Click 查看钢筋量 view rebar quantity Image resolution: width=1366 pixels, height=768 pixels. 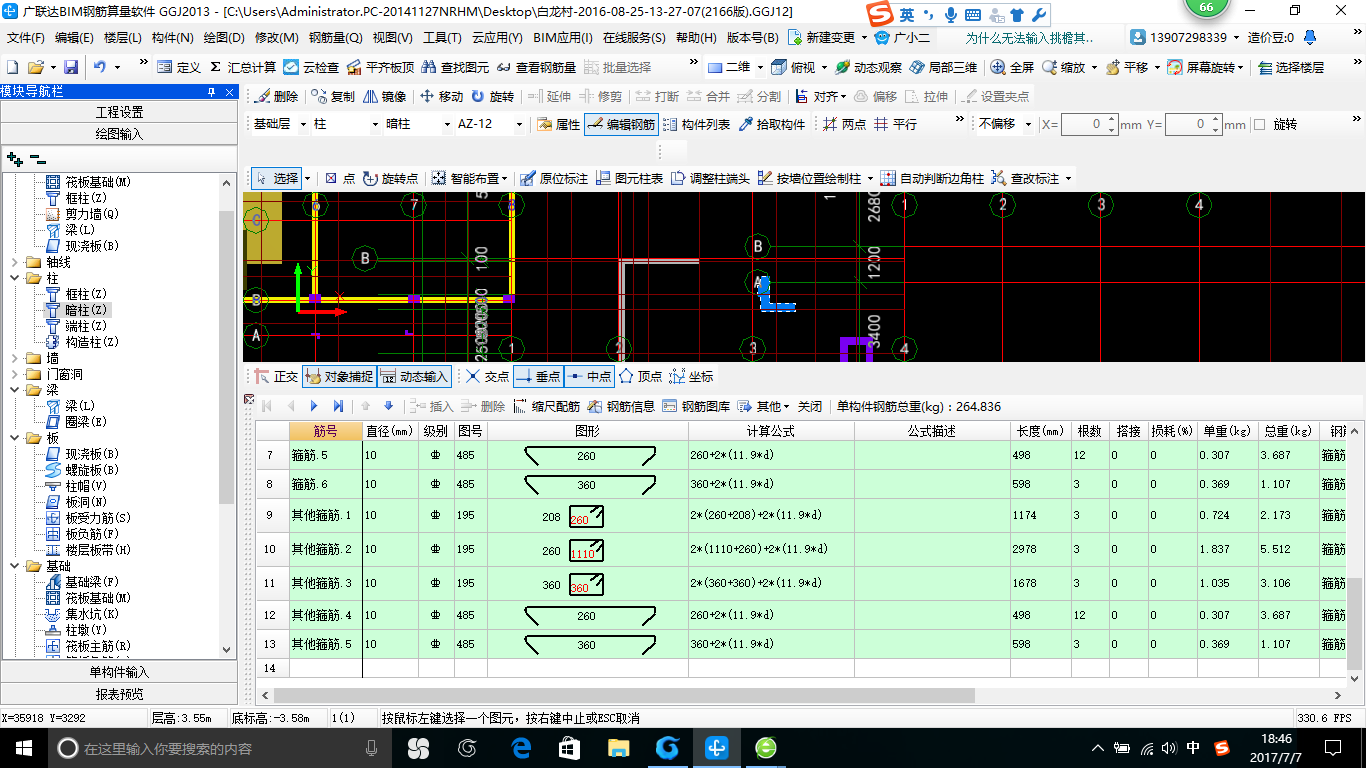tap(536, 67)
